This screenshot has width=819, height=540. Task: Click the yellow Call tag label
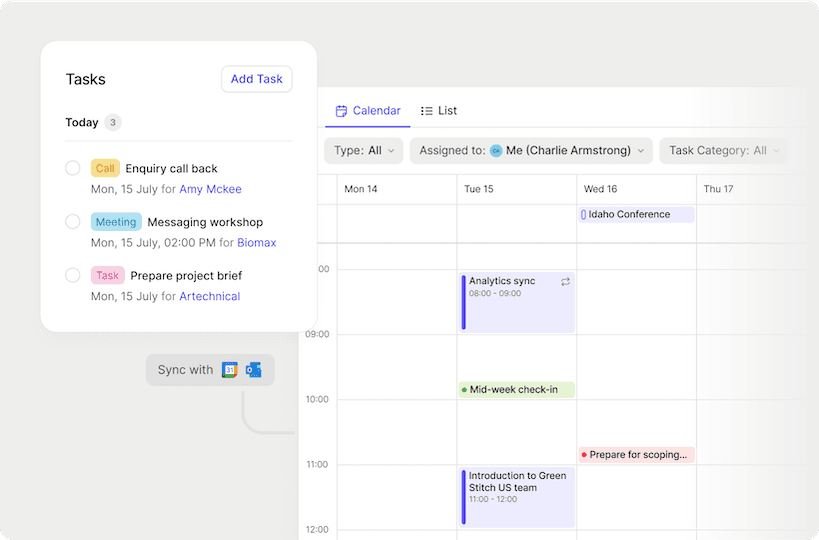pyautogui.click(x=105, y=169)
